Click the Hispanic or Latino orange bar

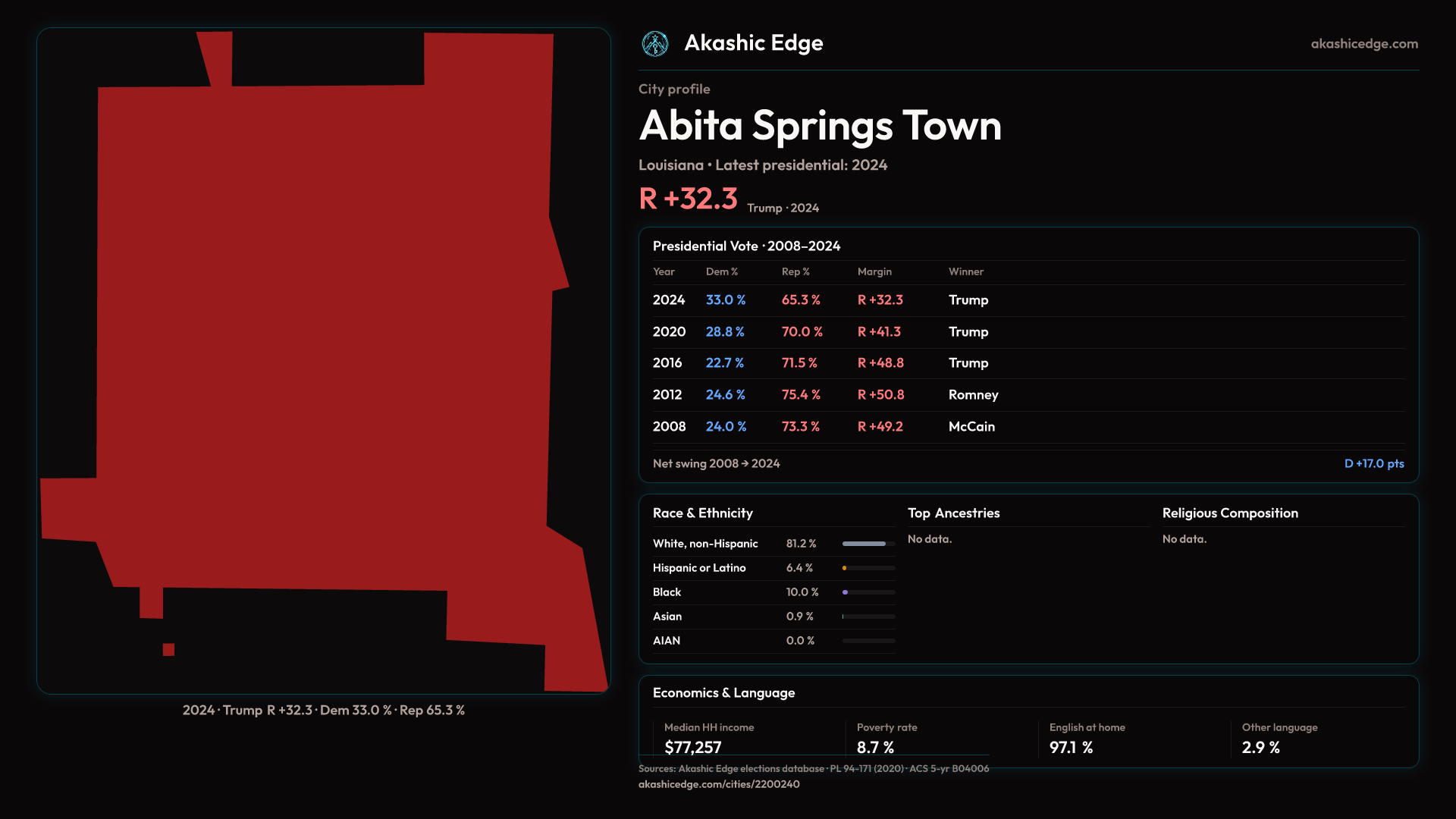[845, 568]
